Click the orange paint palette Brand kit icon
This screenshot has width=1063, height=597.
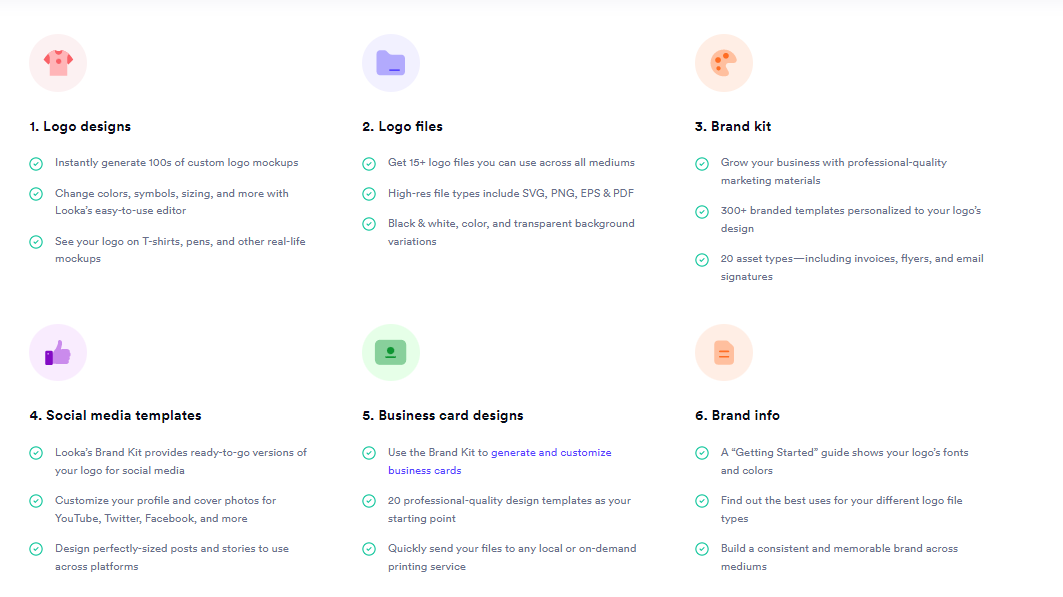724,63
